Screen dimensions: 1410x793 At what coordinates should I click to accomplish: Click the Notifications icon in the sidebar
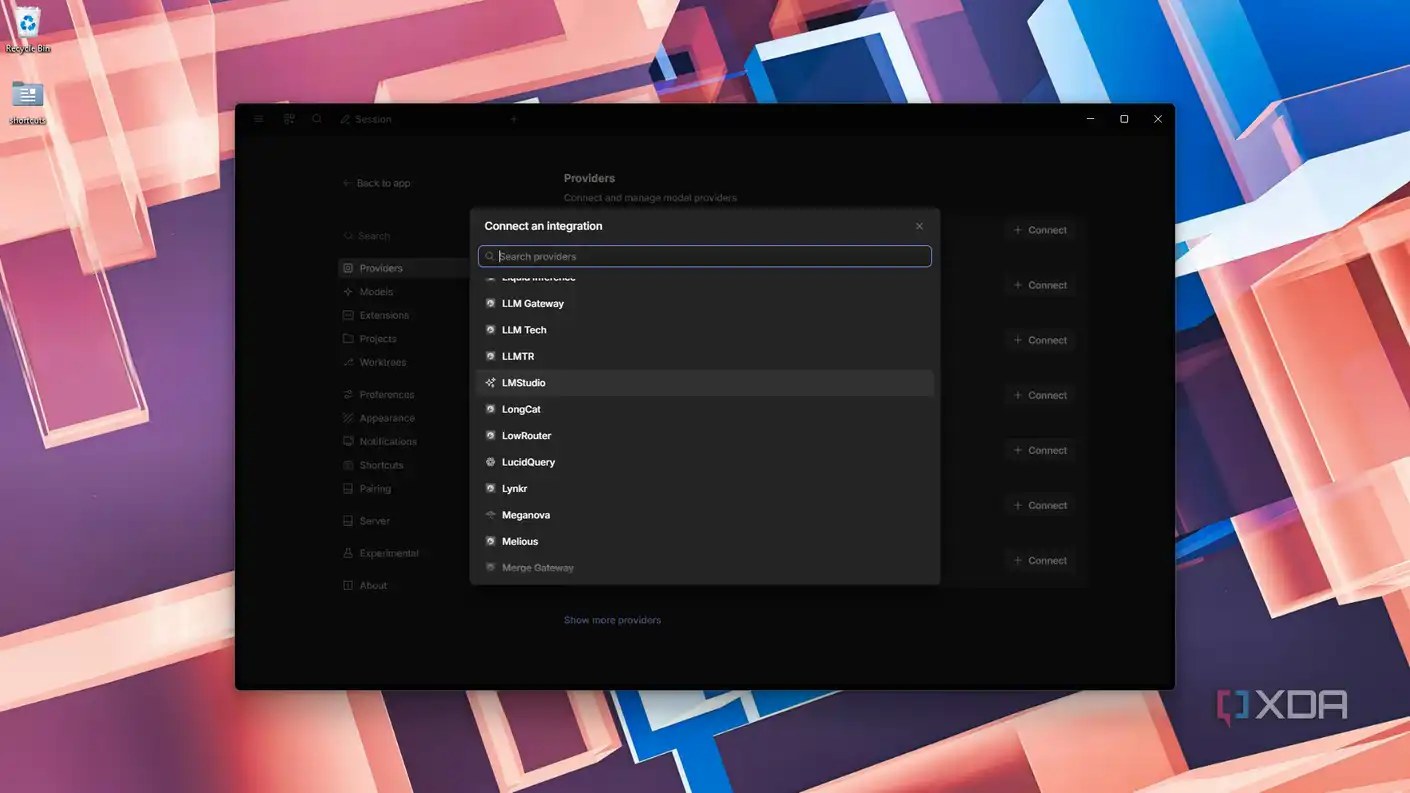tap(348, 441)
